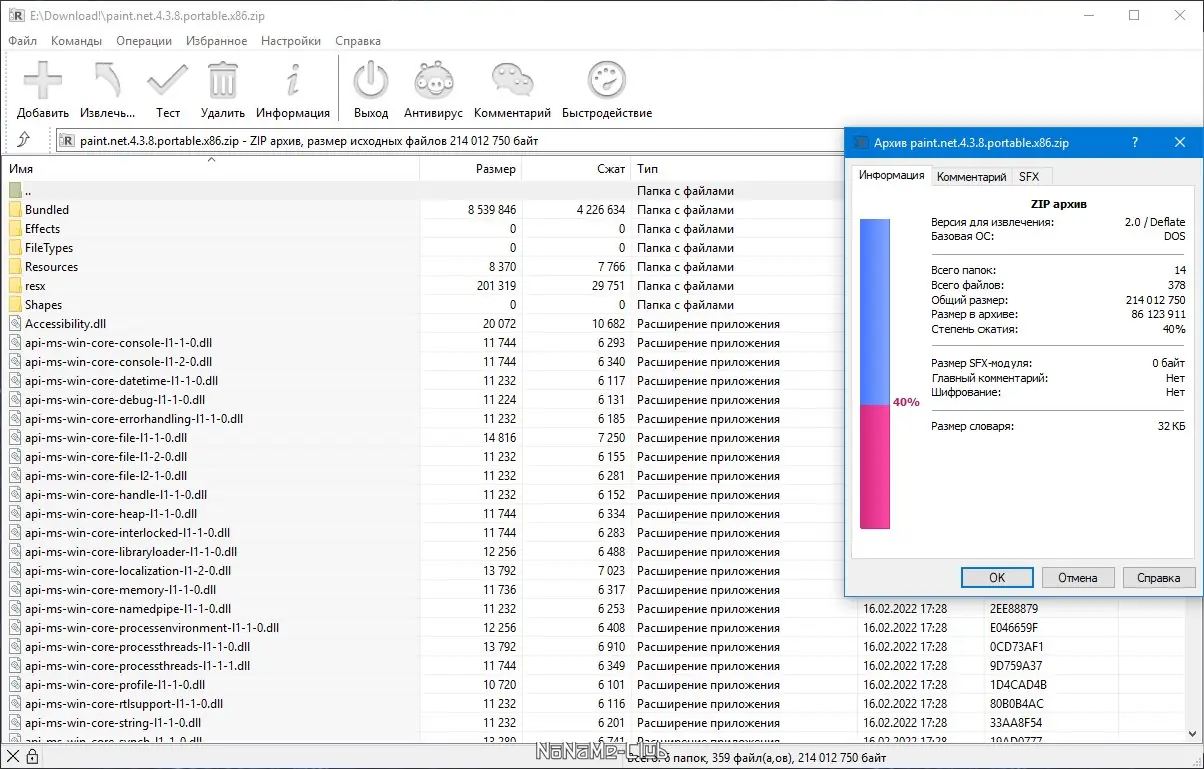The height and width of the screenshot is (769, 1204).
Task: Open the Избранное menu
Action: click(216, 41)
